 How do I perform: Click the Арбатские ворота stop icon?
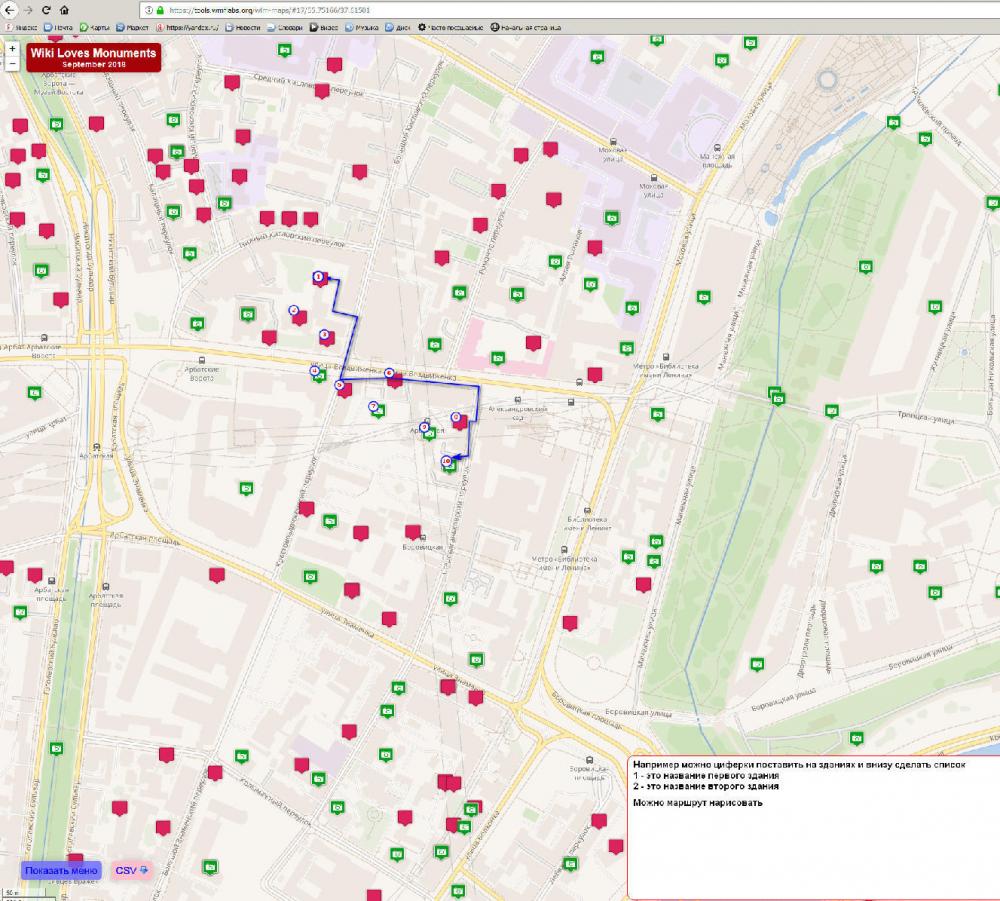click(202, 361)
